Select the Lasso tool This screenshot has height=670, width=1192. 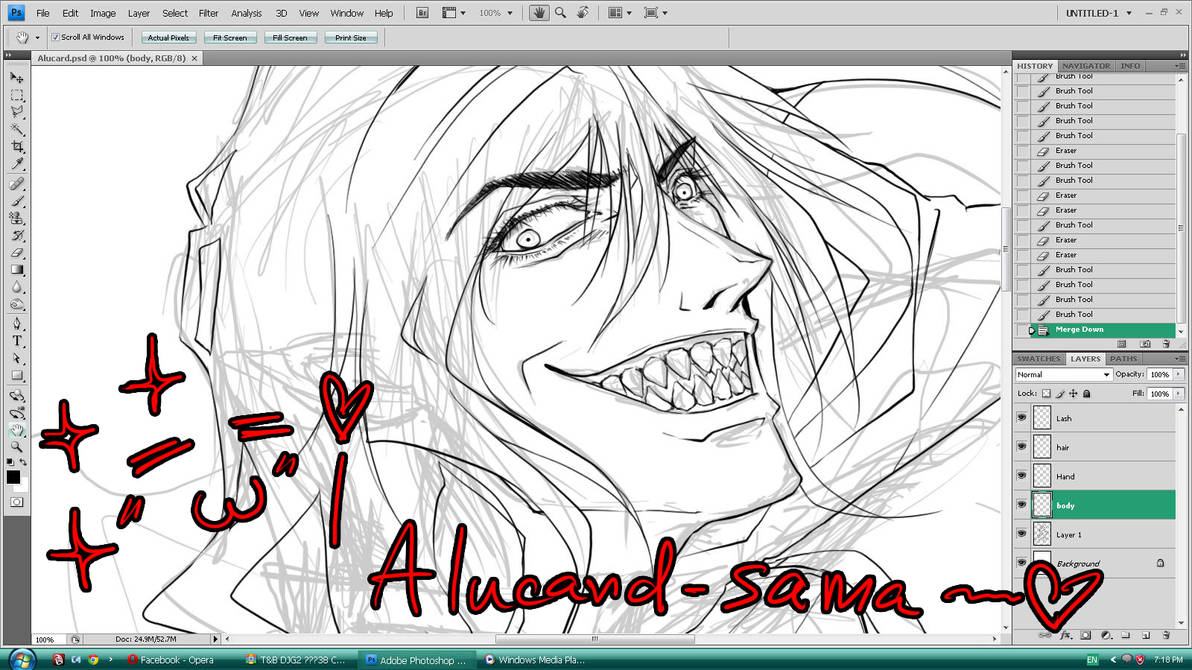coord(17,113)
